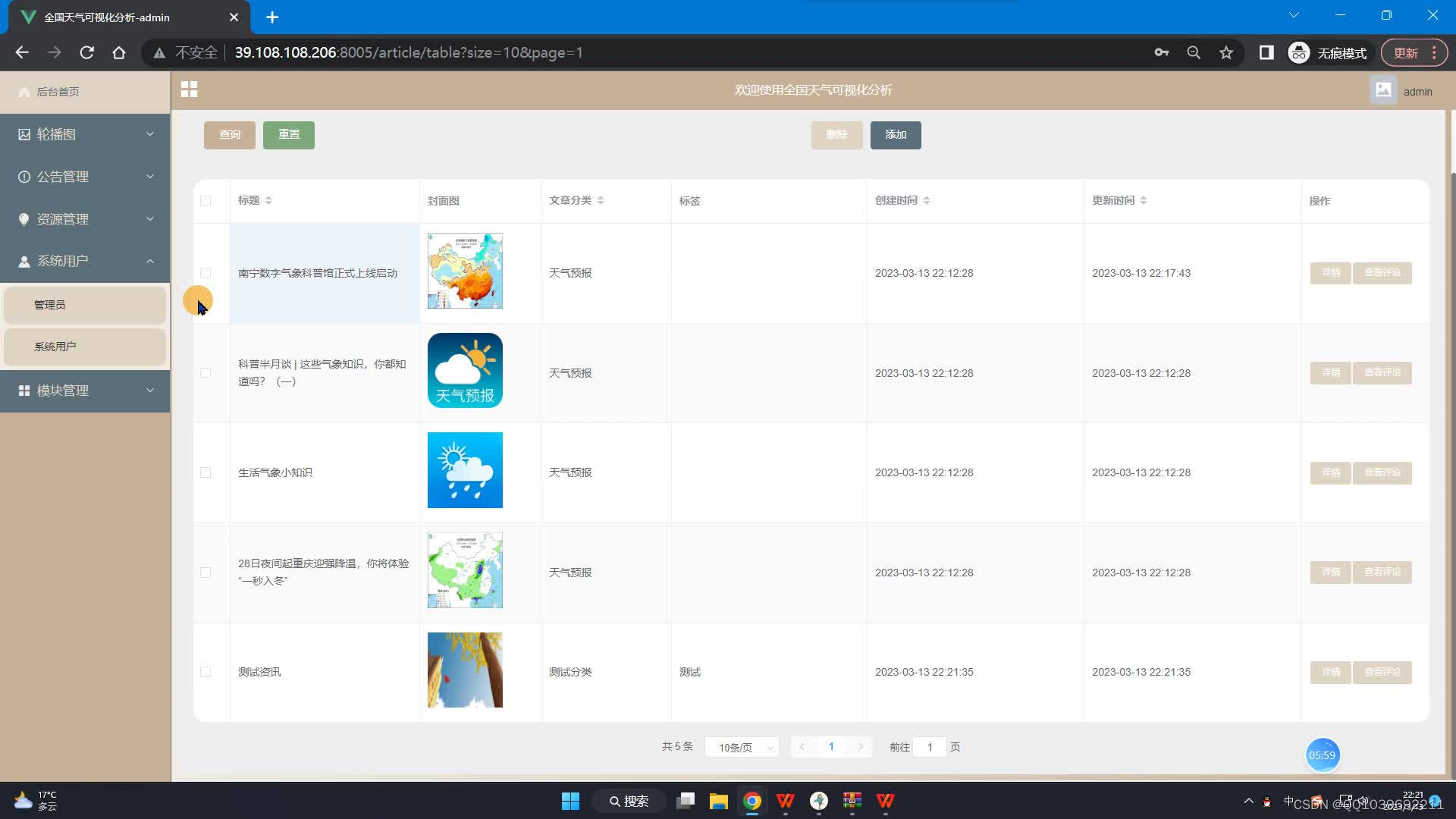1456x819 pixels.
Task: Sort by 更新时间 column arrows
Action: (1144, 201)
